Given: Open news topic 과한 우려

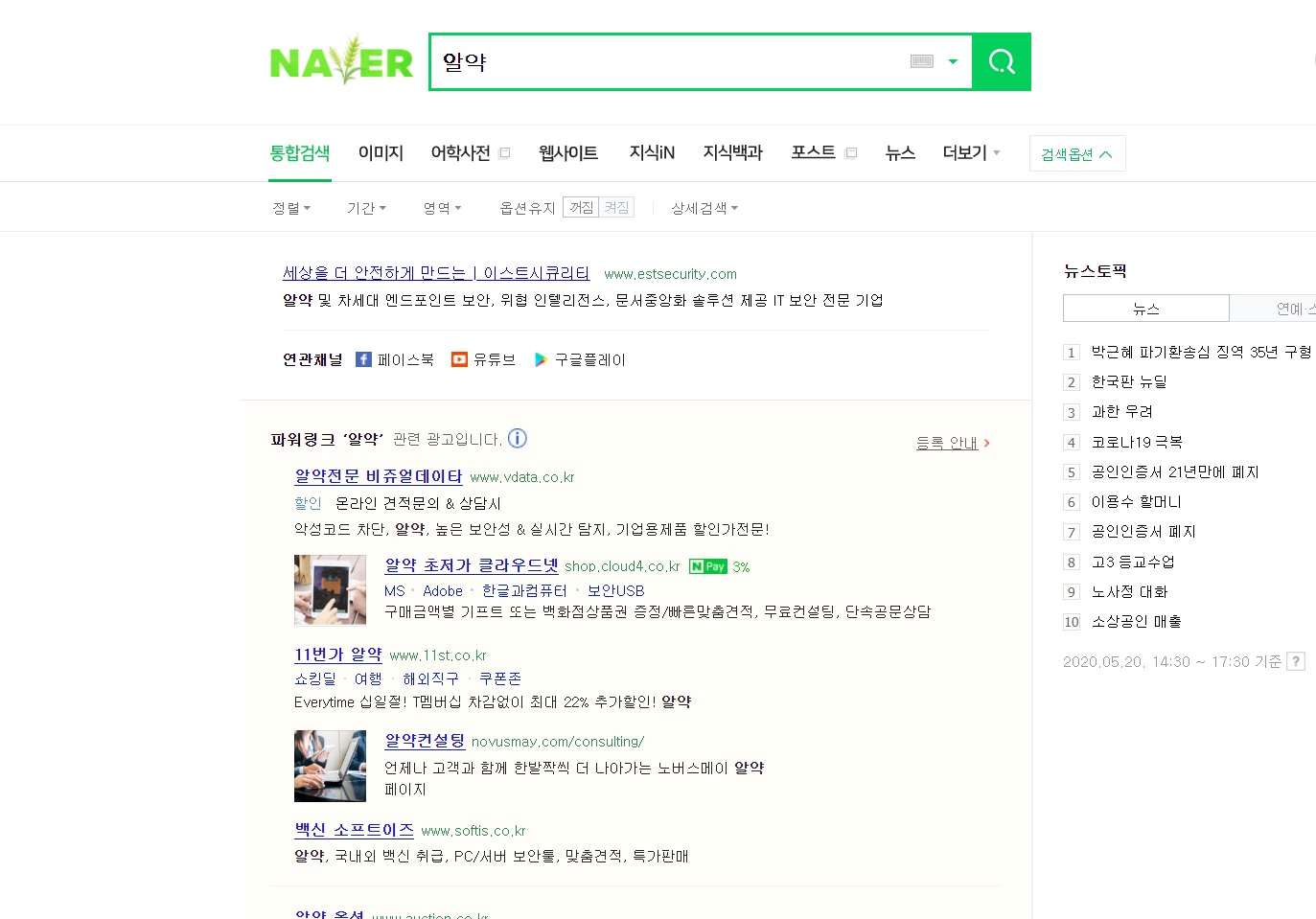Looking at the screenshot, I should pyautogui.click(x=1122, y=411).
